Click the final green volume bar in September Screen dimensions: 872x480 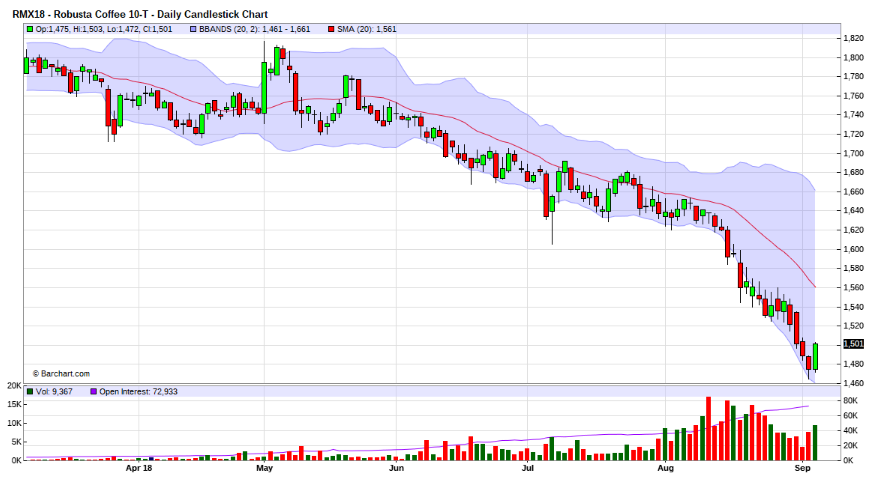coord(815,443)
